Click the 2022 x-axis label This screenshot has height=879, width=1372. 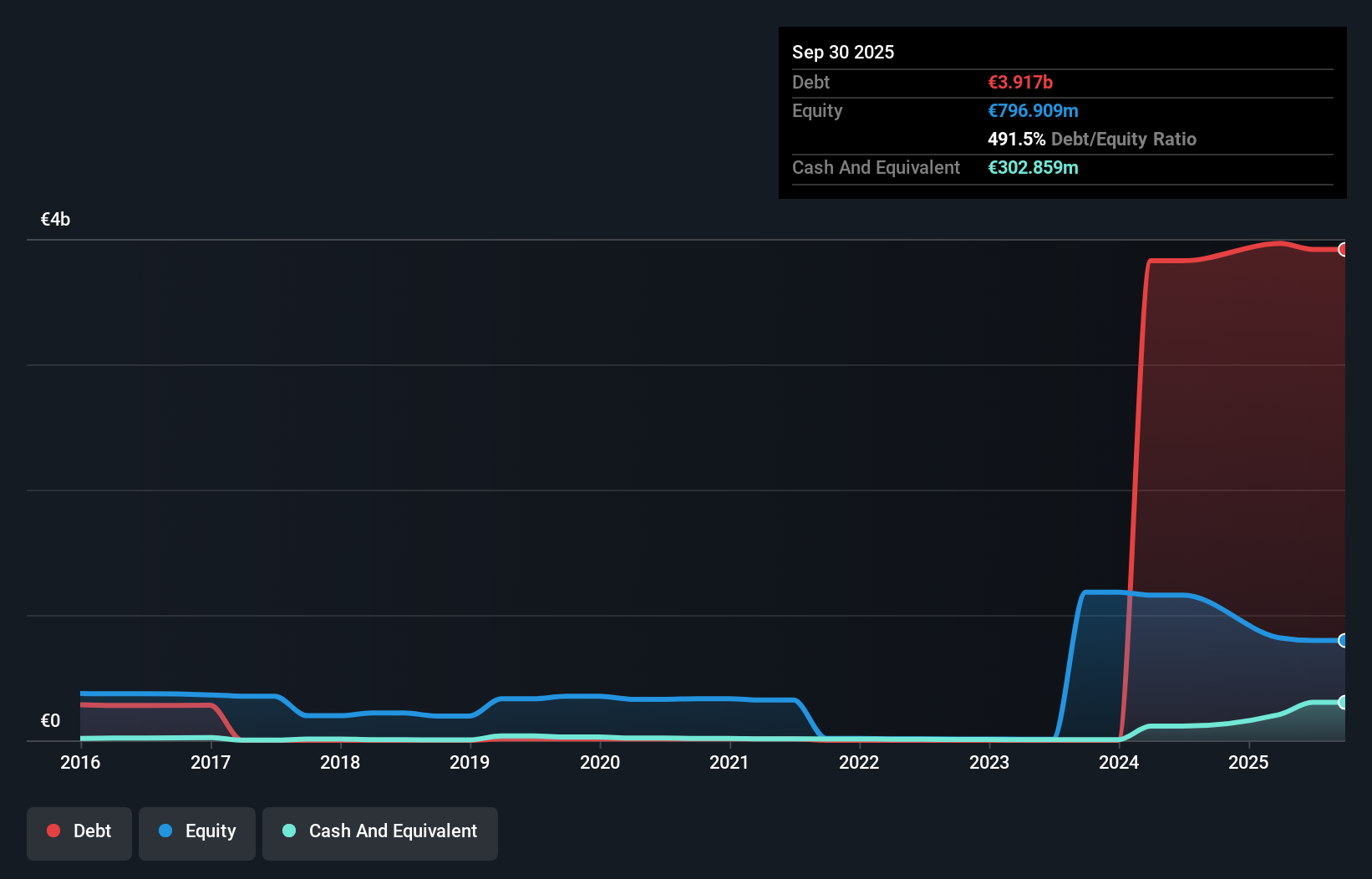point(859,762)
